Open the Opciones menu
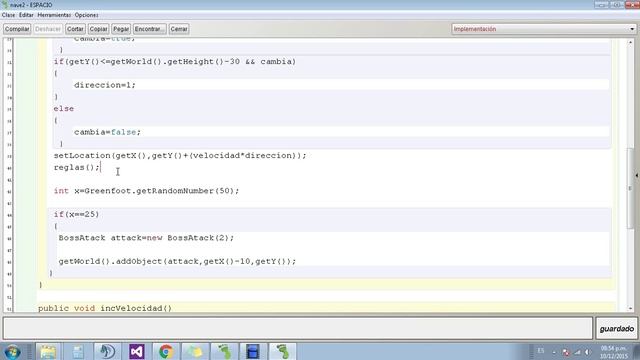This screenshot has width=640, height=360. (87, 15)
